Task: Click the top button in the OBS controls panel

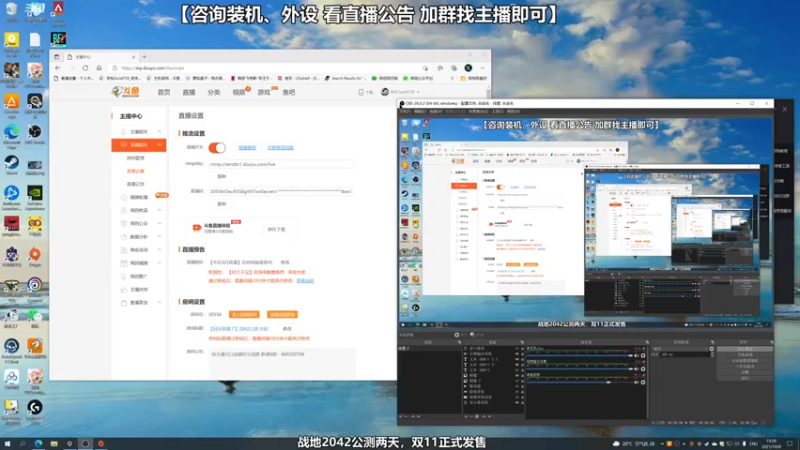Action: pyautogui.click(x=745, y=348)
